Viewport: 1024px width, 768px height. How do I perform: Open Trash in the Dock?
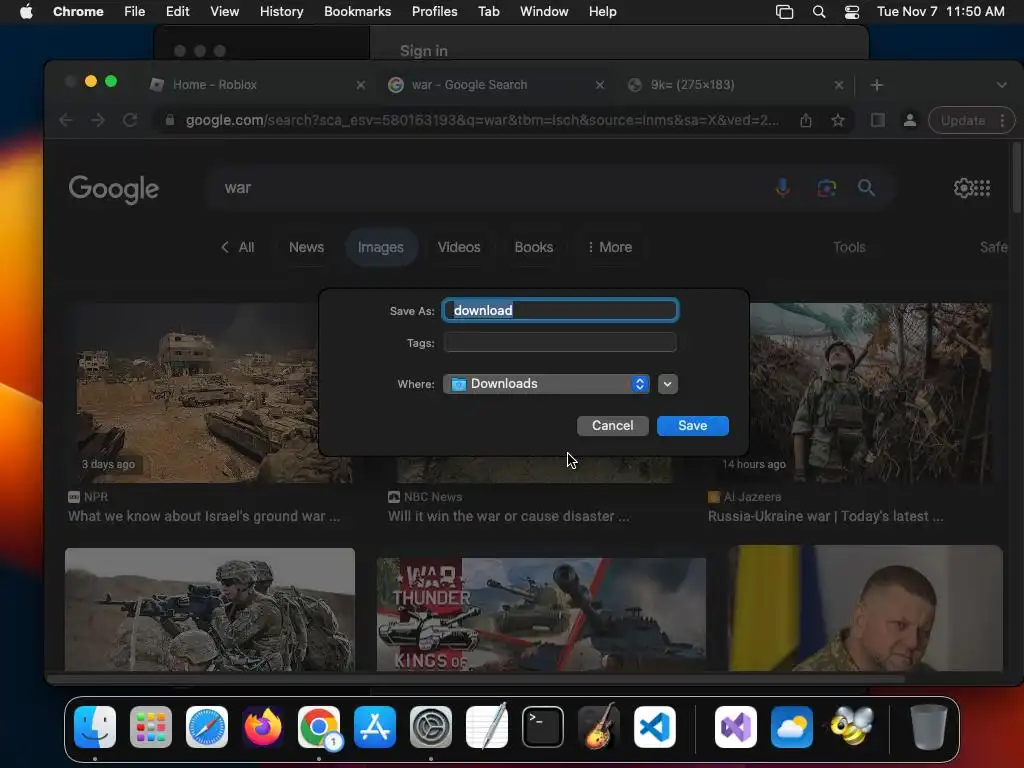coord(928,727)
